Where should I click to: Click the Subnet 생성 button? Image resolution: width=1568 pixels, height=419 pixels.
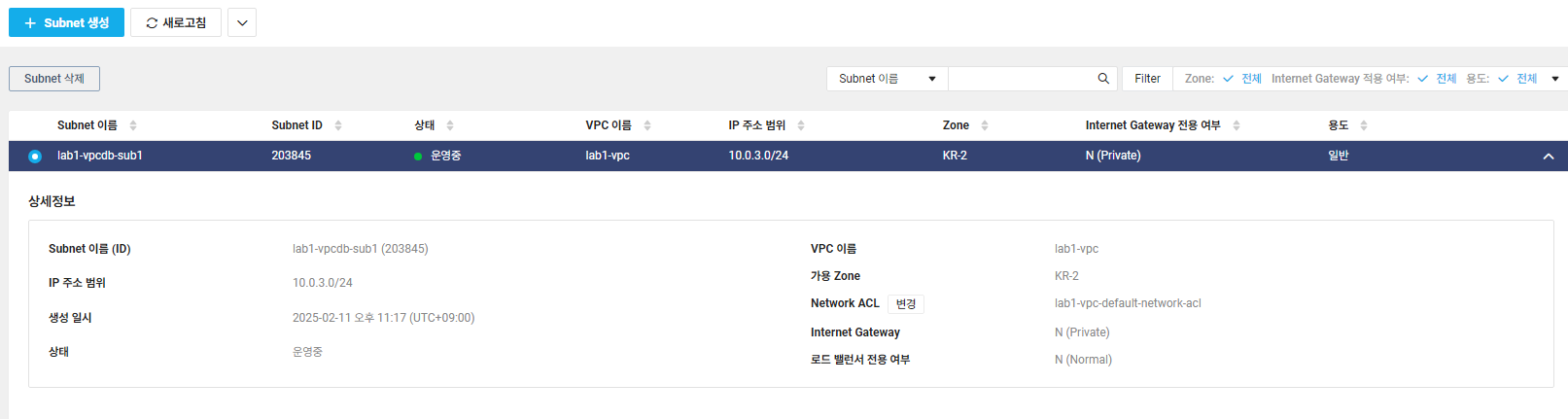coord(66,22)
